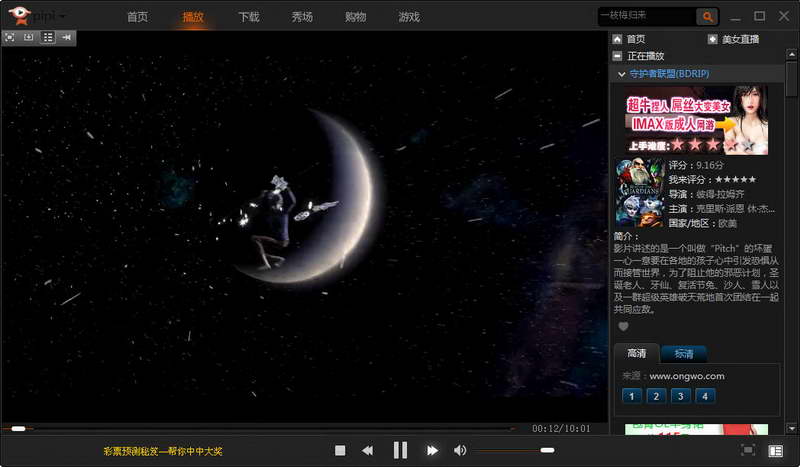Image resolution: width=800 pixels, height=467 pixels.
Task: Click the plus icon beside 美女直播
Action: pos(712,39)
